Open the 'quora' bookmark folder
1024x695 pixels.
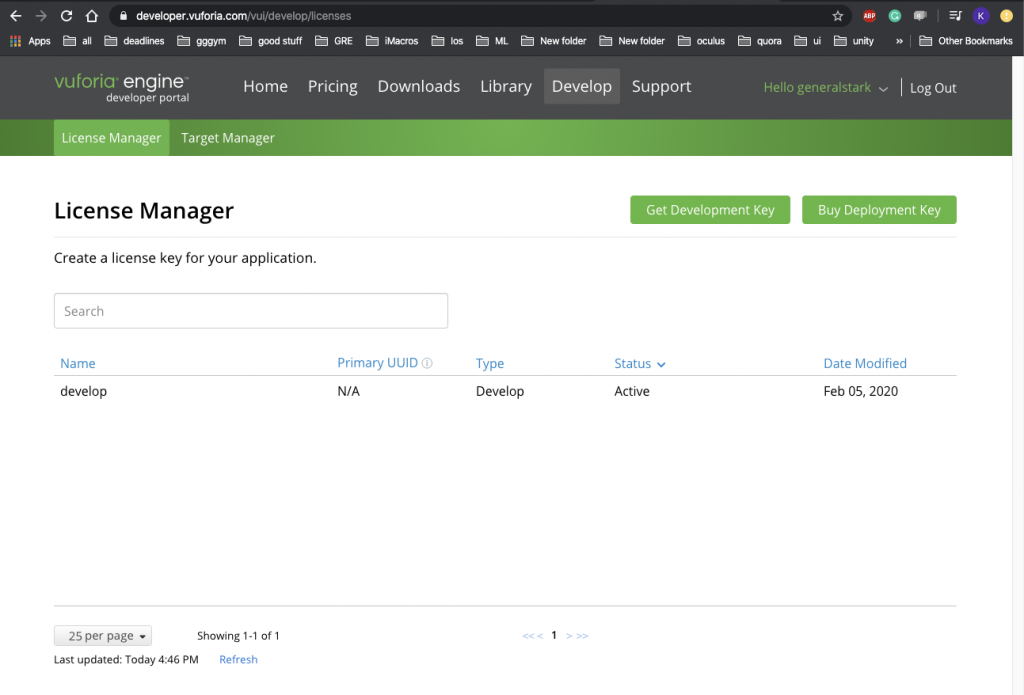click(x=760, y=40)
